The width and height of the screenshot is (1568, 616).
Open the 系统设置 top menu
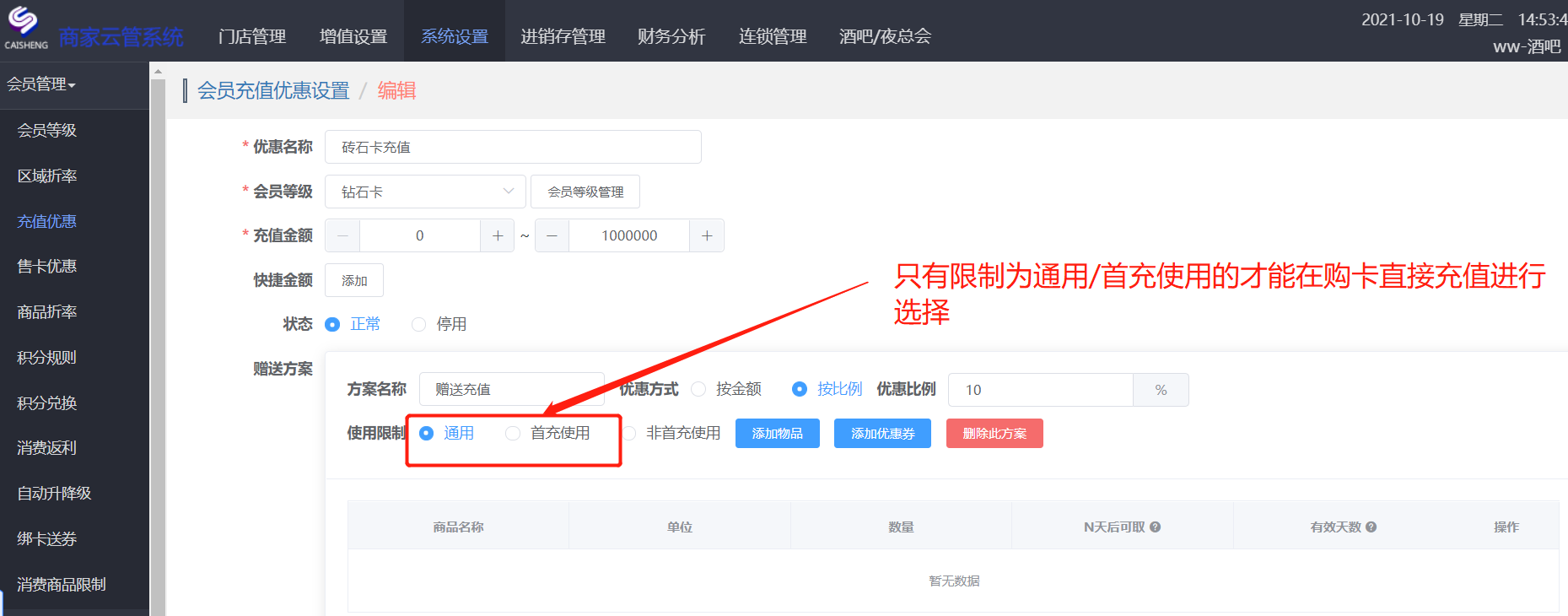pyautogui.click(x=455, y=36)
